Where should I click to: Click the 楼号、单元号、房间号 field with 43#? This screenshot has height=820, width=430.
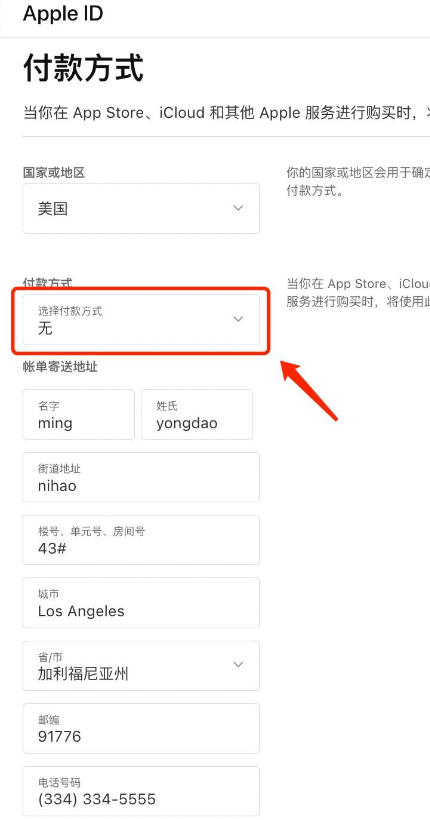click(141, 540)
